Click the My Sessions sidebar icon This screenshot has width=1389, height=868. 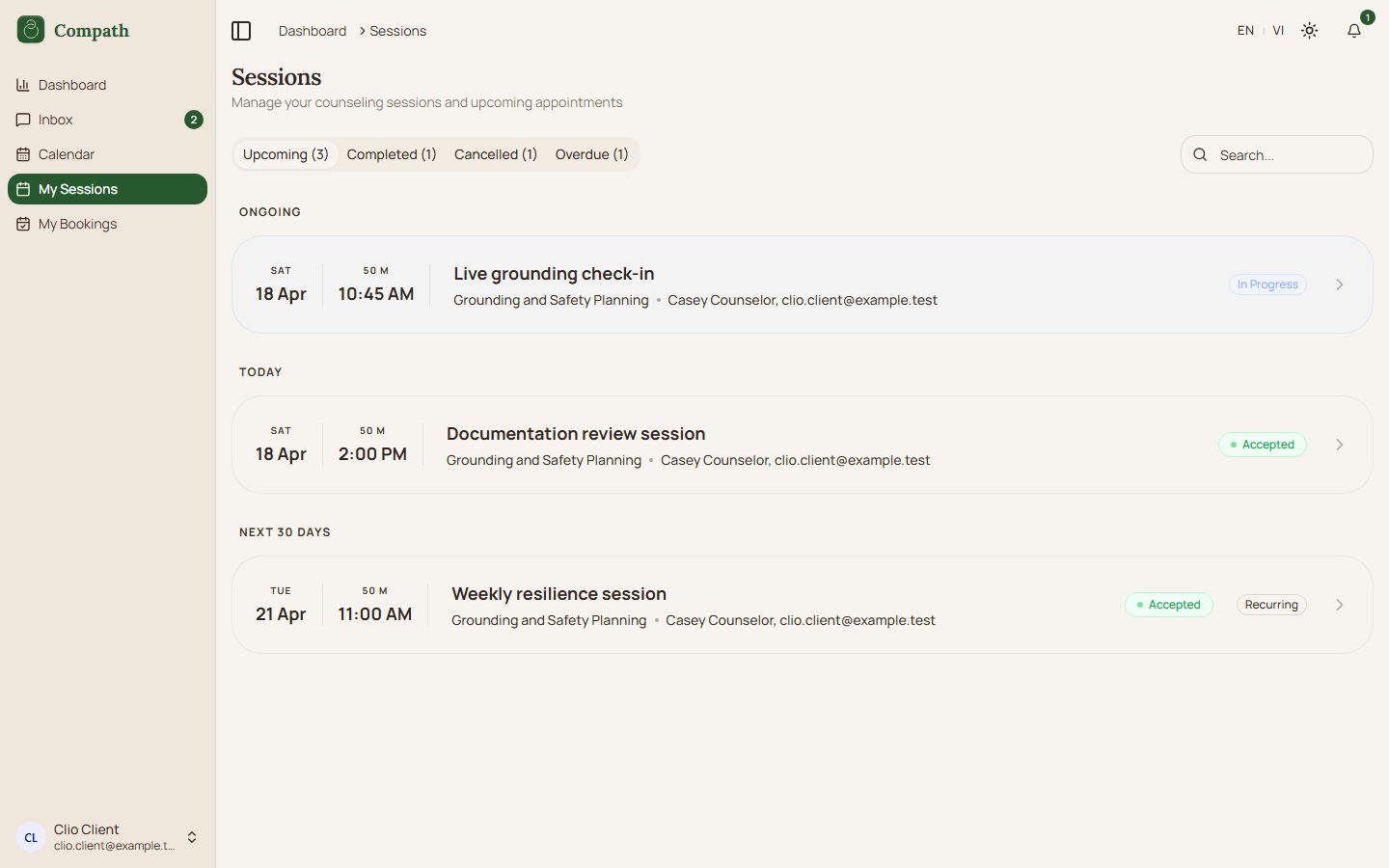click(x=23, y=189)
